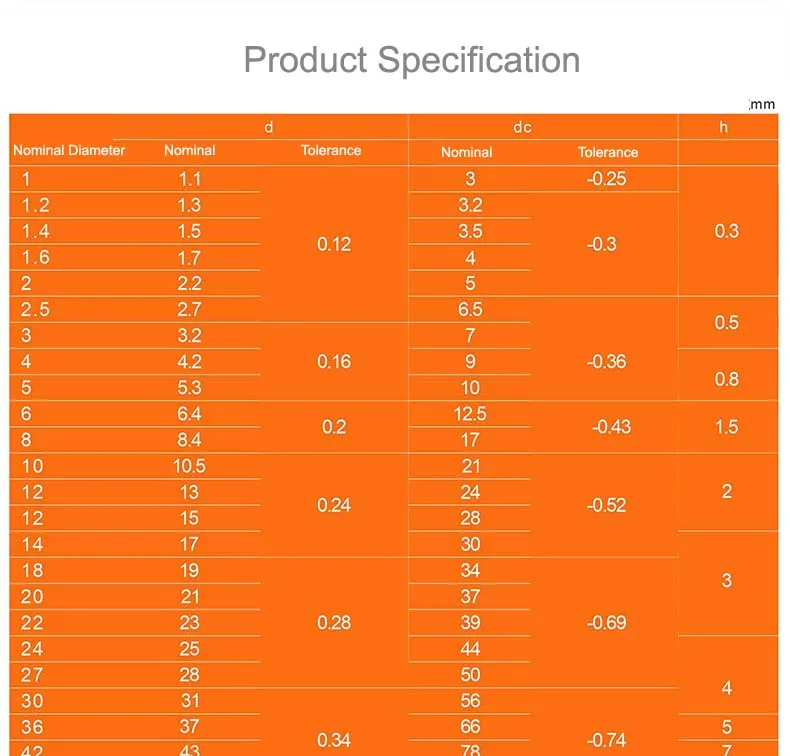Viewport: 790px width, 756px height.
Task: Click the Product Specification title
Action: click(x=411, y=60)
